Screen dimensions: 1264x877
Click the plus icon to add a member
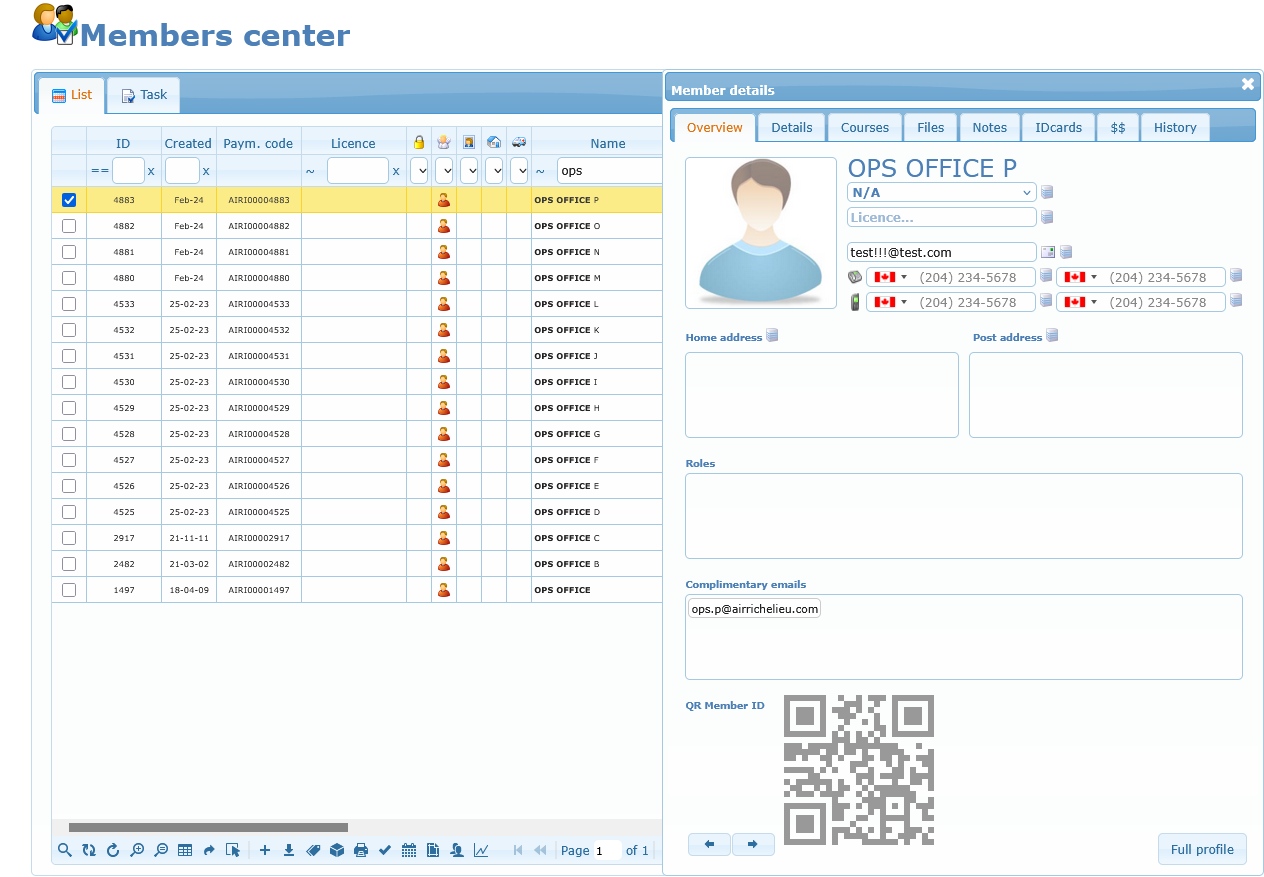pyautogui.click(x=265, y=850)
